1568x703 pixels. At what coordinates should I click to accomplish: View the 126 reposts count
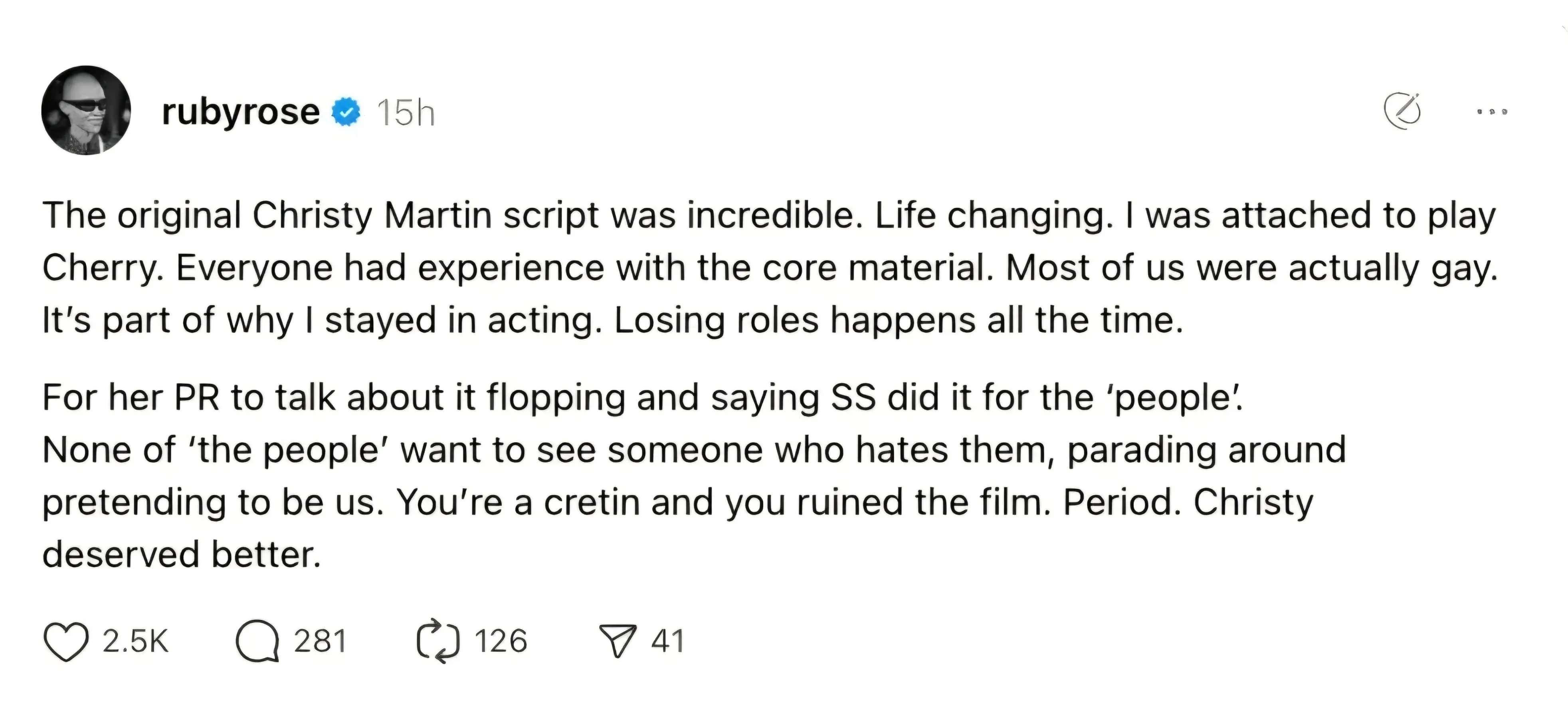500,641
